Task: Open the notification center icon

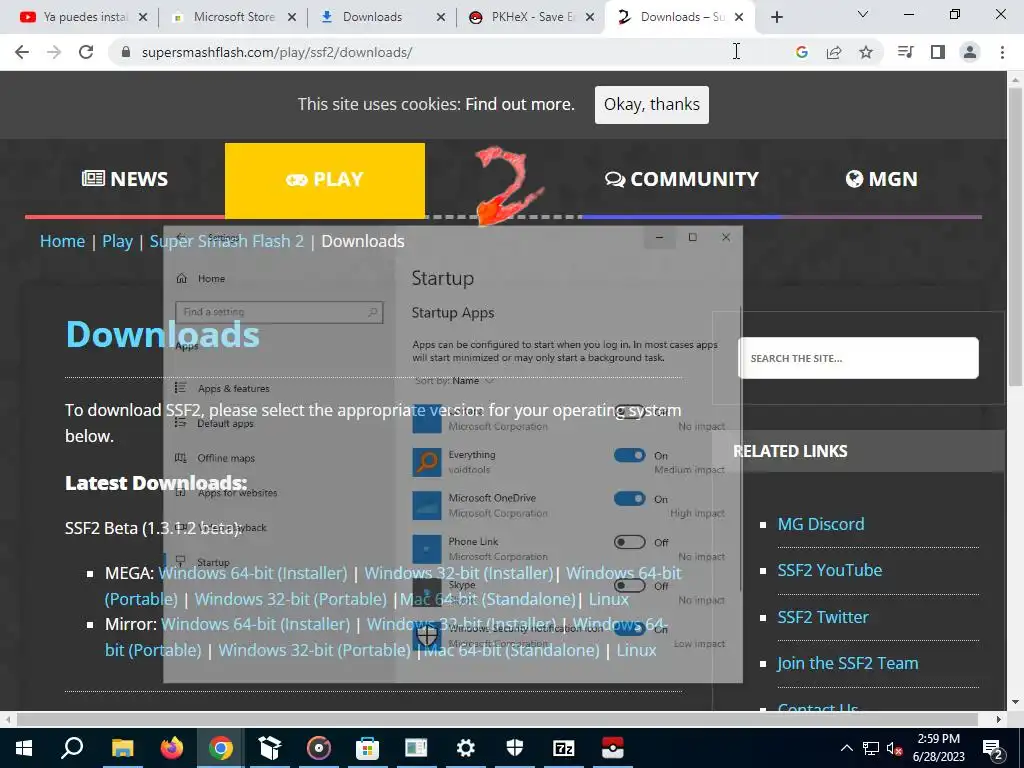Action: (x=993, y=748)
